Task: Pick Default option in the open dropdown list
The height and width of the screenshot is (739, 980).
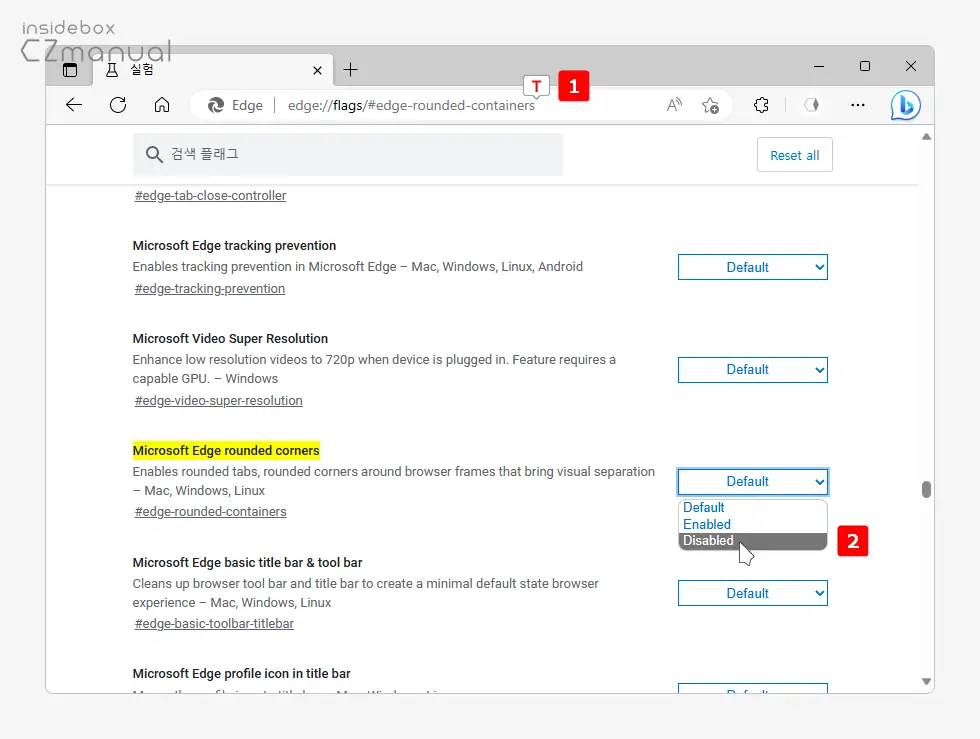Action: (x=703, y=508)
